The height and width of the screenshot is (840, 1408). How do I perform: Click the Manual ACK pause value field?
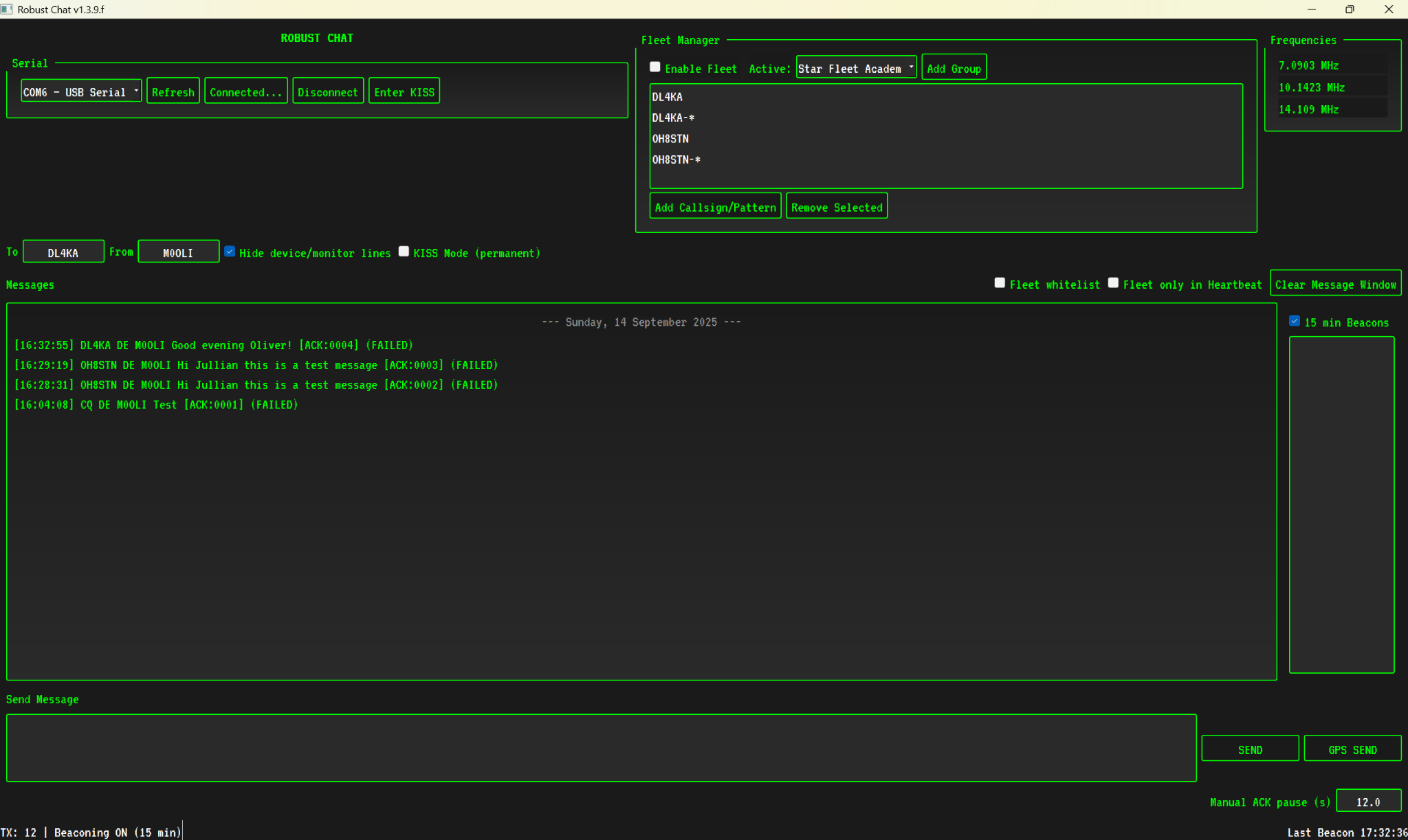click(1368, 802)
